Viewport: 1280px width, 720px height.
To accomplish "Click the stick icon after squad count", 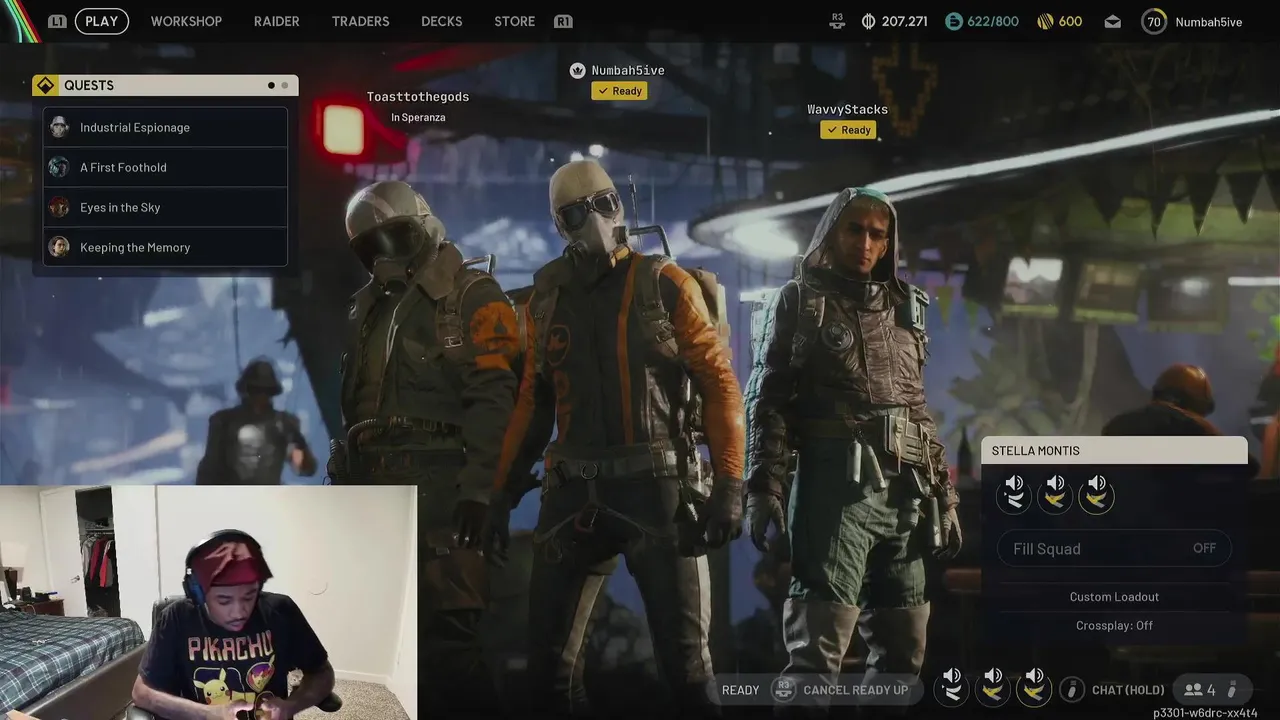I will pos(1232,690).
